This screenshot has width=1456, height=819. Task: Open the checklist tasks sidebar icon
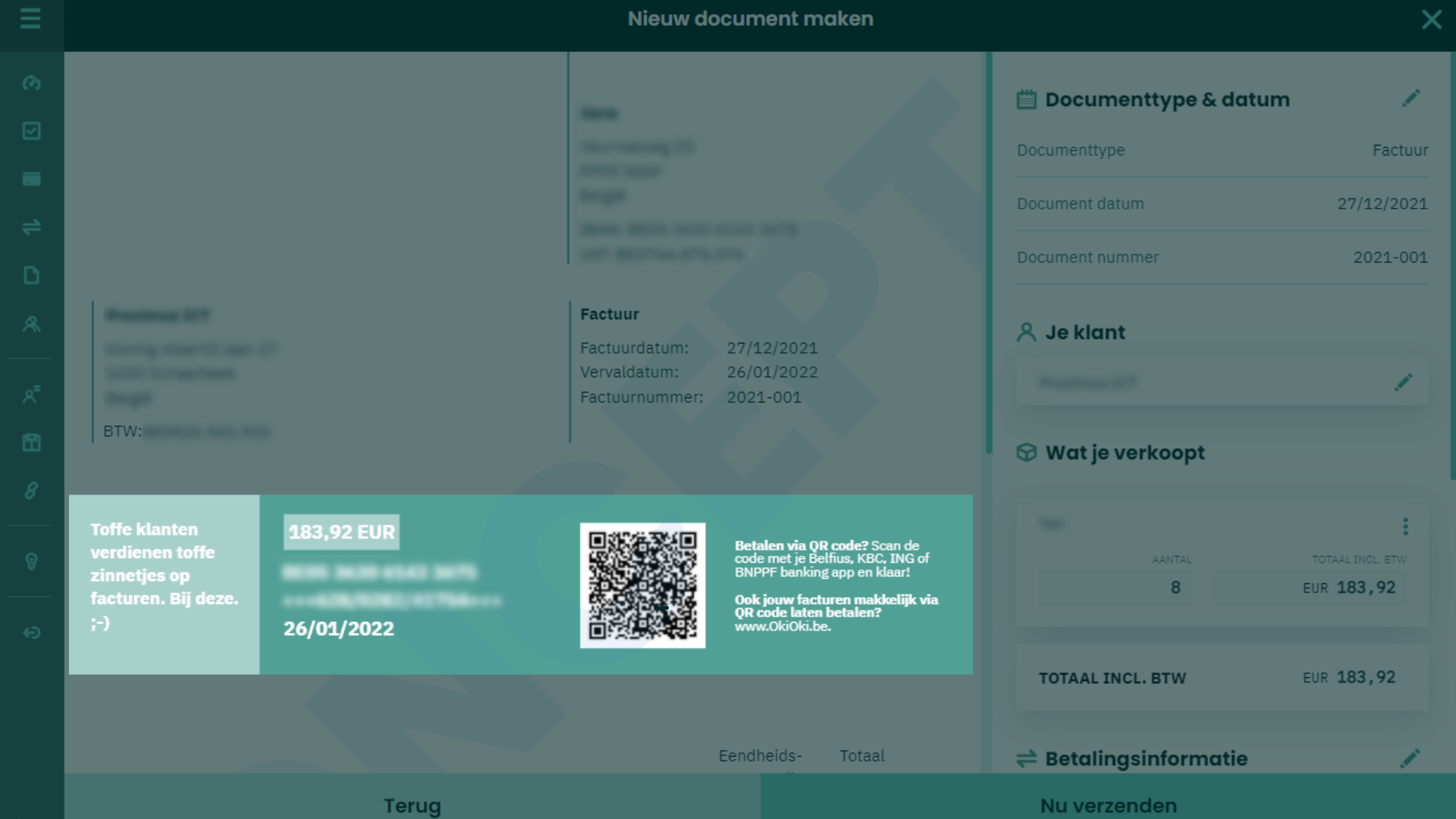click(x=31, y=130)
